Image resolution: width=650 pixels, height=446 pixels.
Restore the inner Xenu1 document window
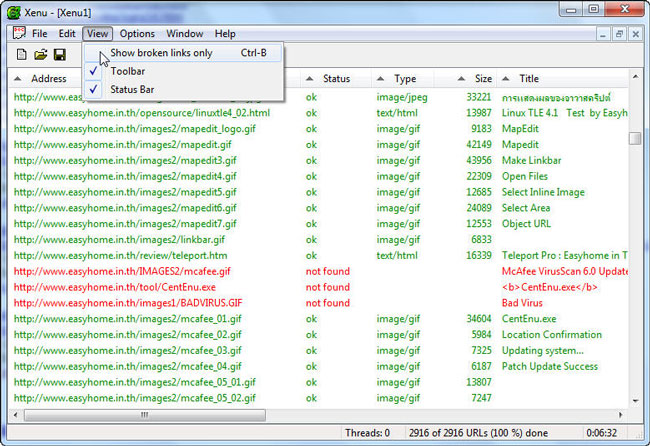(x=620, y=34)
